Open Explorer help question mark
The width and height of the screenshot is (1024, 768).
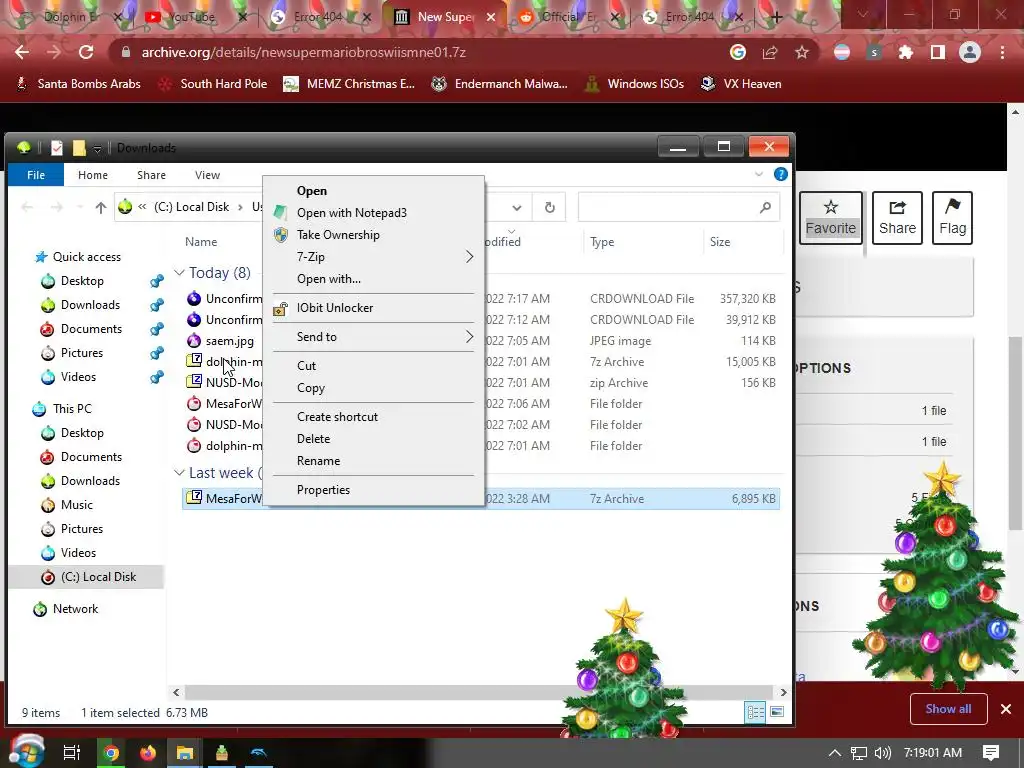(780, 174)
